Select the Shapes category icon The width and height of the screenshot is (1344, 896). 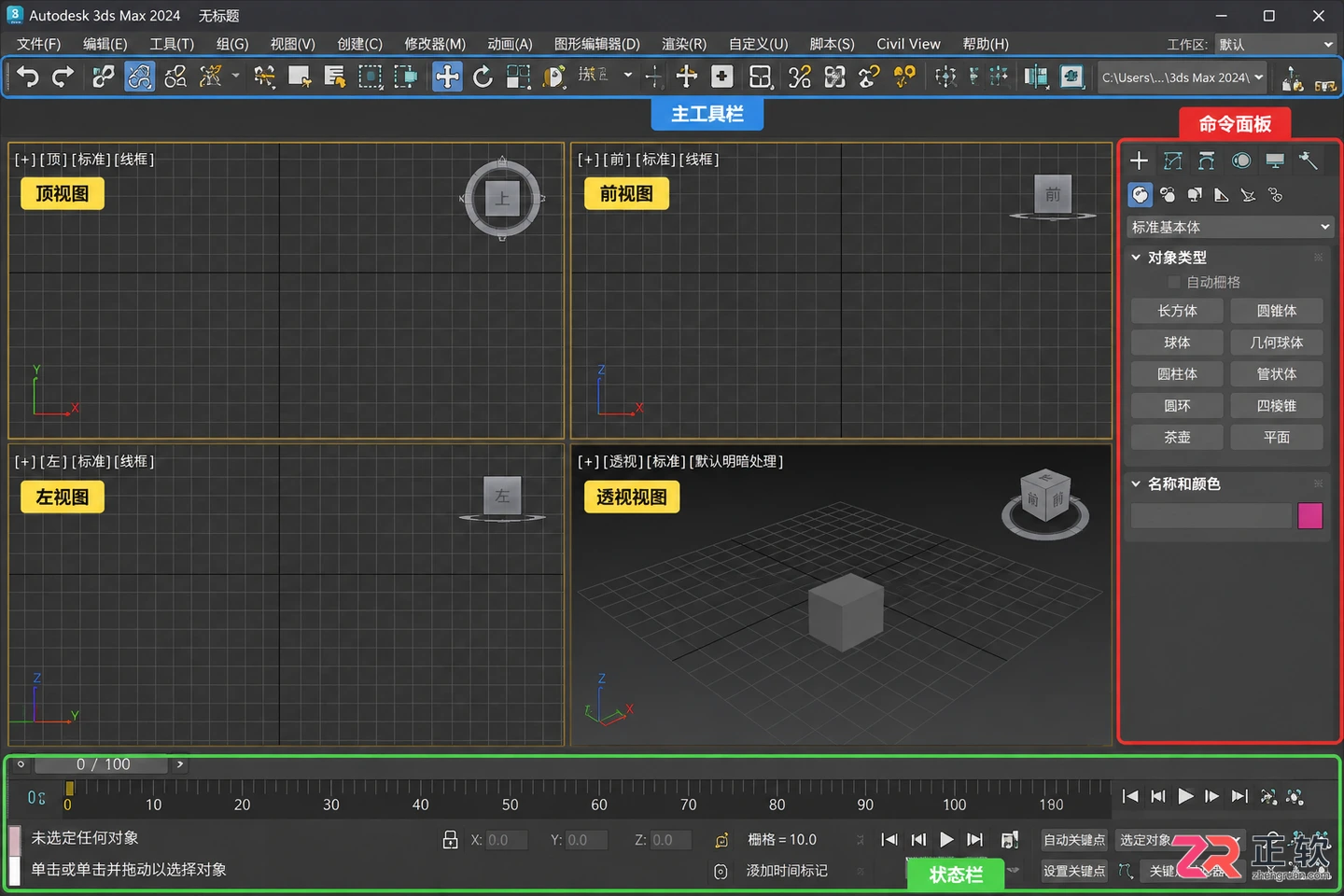pos(1168,194)
